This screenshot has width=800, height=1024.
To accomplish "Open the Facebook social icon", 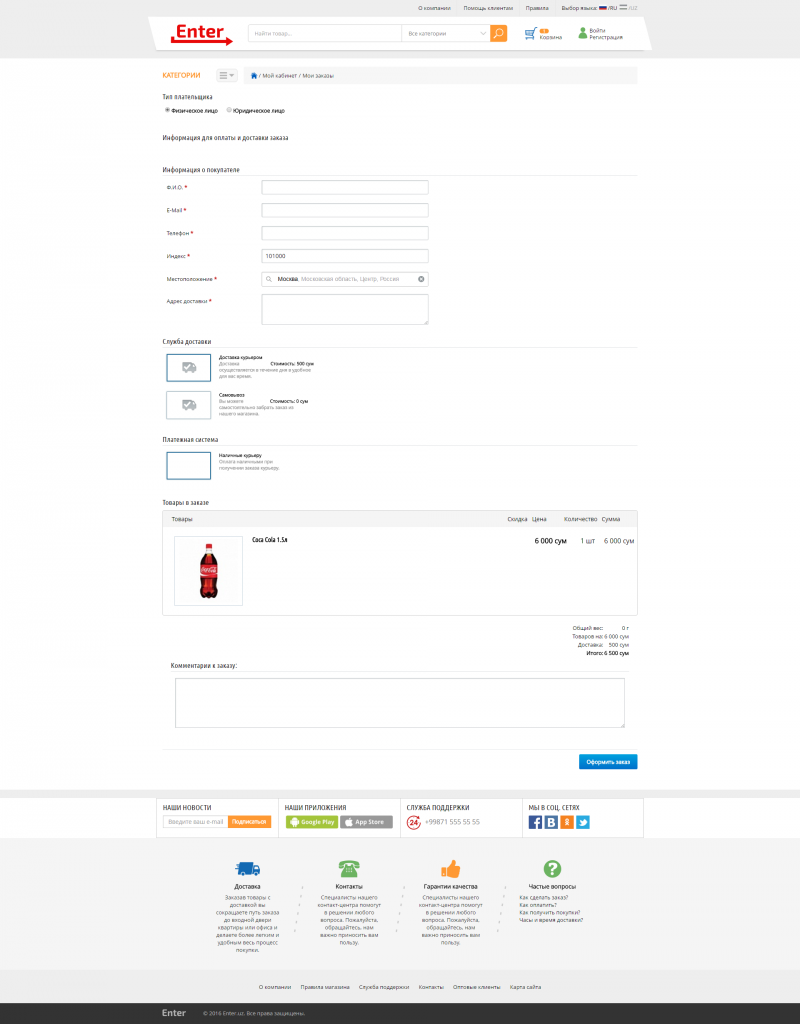I will [x=535, y=822].
